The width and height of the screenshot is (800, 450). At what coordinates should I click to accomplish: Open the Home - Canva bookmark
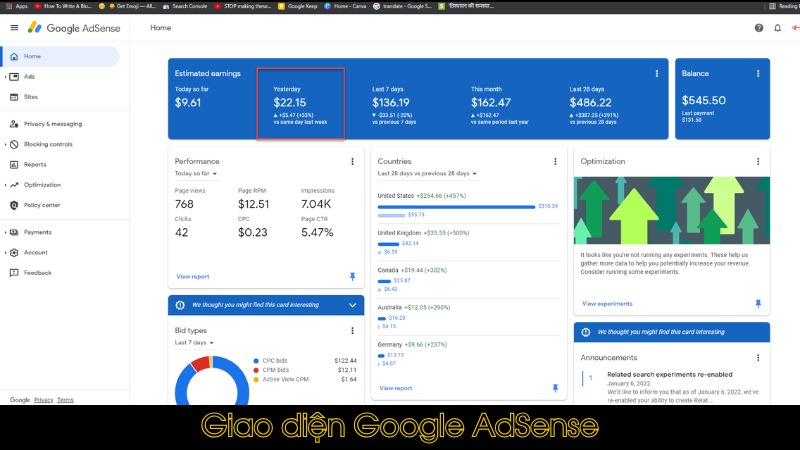tap(345, 6)
